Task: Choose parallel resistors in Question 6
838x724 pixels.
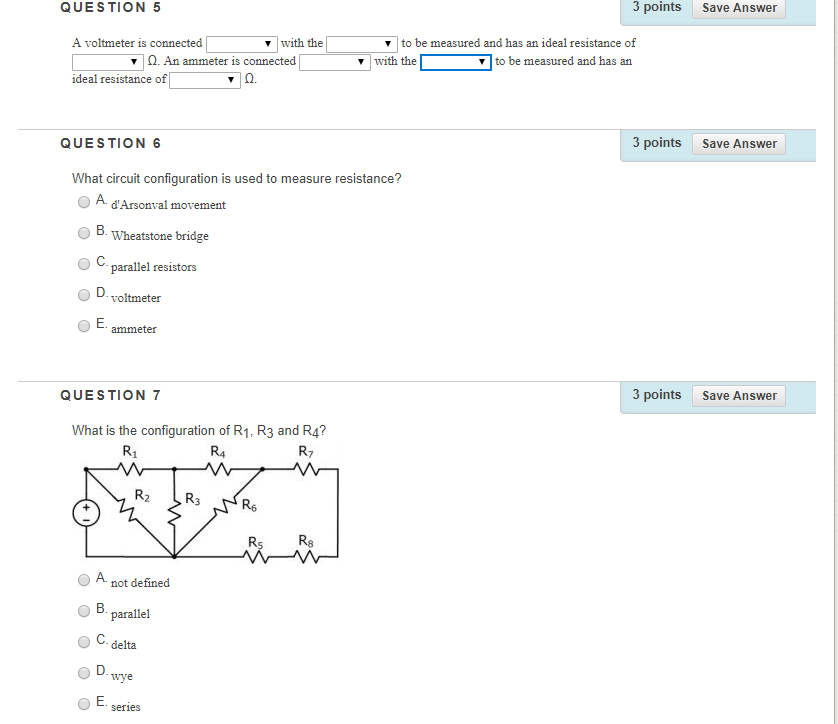Action: [x=84, y=264]
